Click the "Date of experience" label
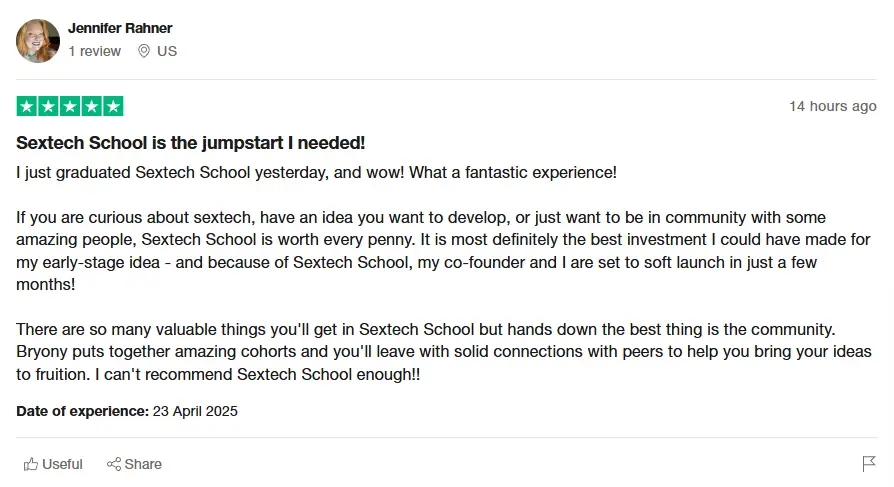 coord(82,411)
